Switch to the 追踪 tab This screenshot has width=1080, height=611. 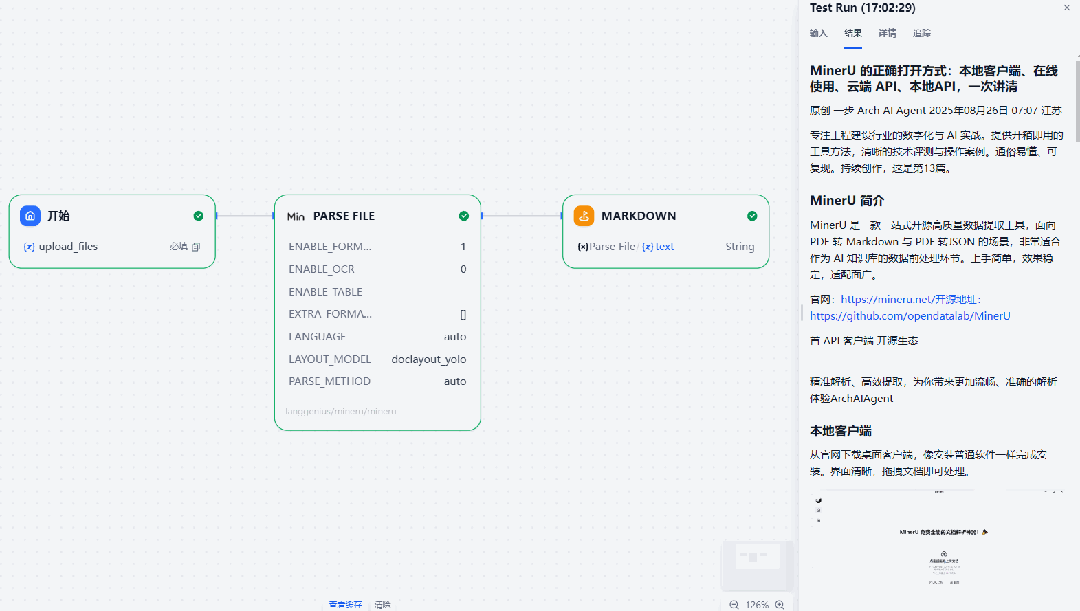click(x=922, y=33)
